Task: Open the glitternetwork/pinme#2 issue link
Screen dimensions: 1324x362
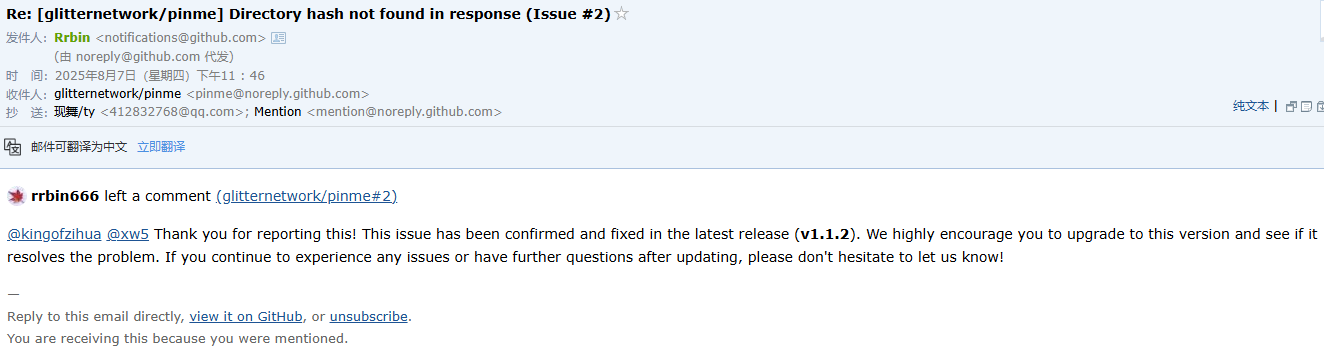Action: 306,196
